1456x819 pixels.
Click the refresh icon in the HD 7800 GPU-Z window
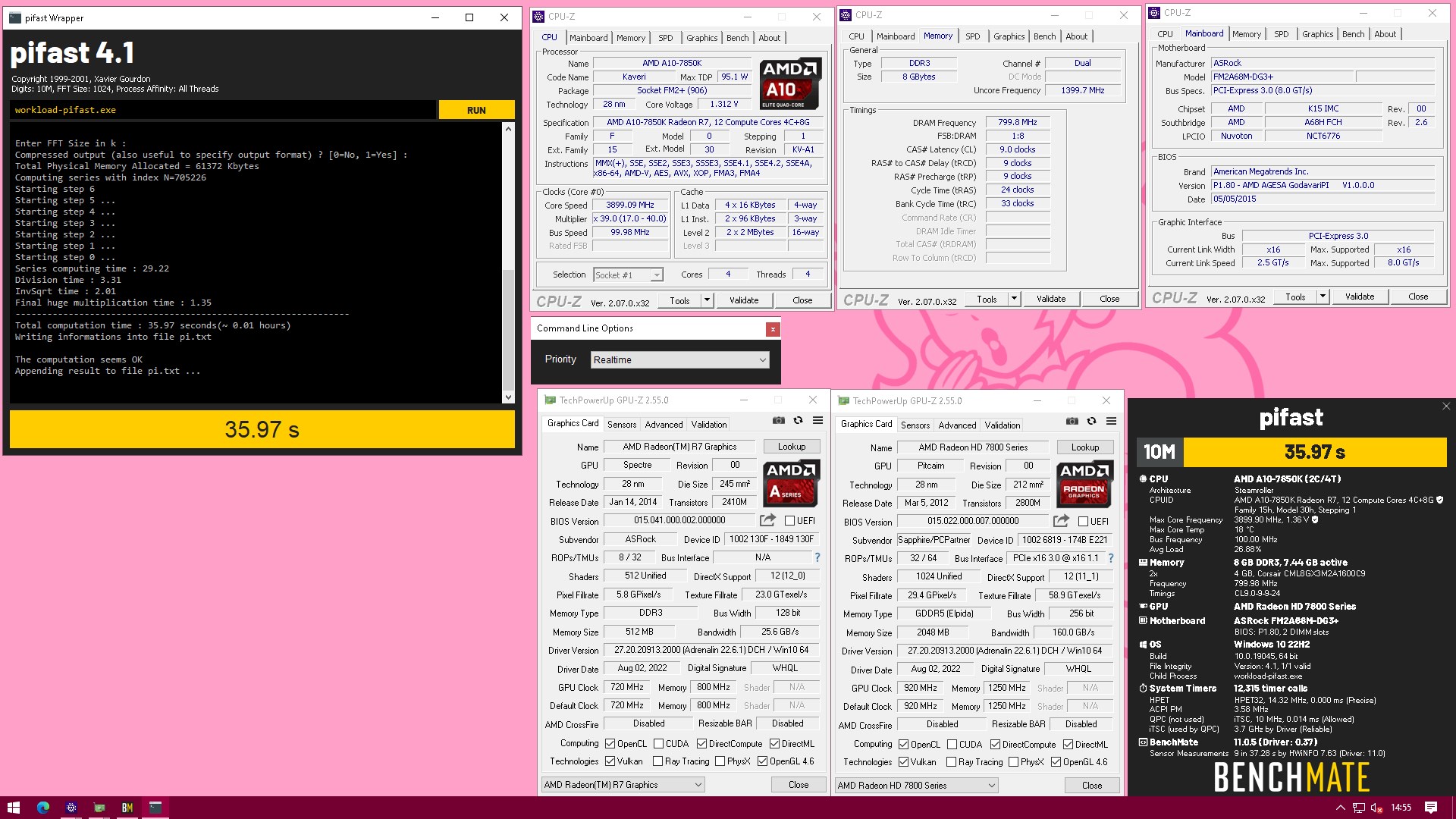pyautogui.click(x=1091, y=421)
